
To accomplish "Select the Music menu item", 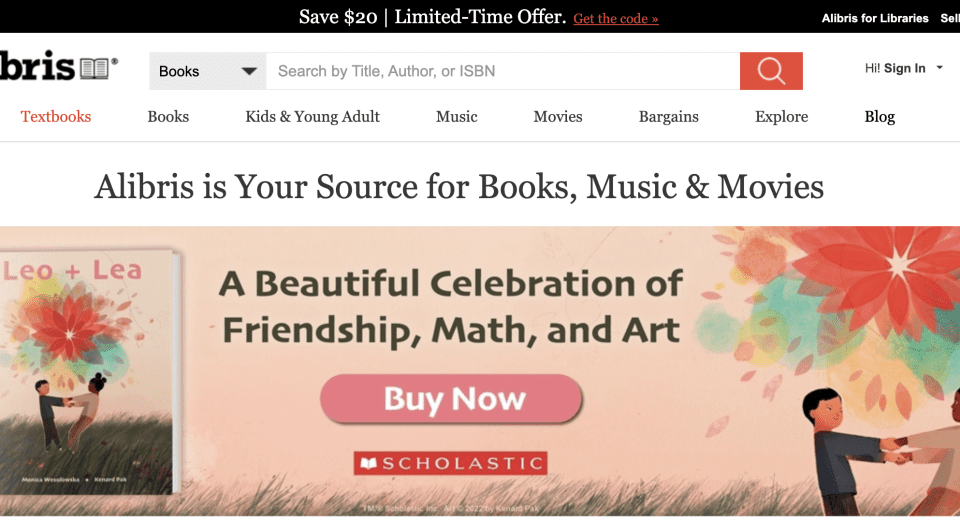I will point(457,117).
